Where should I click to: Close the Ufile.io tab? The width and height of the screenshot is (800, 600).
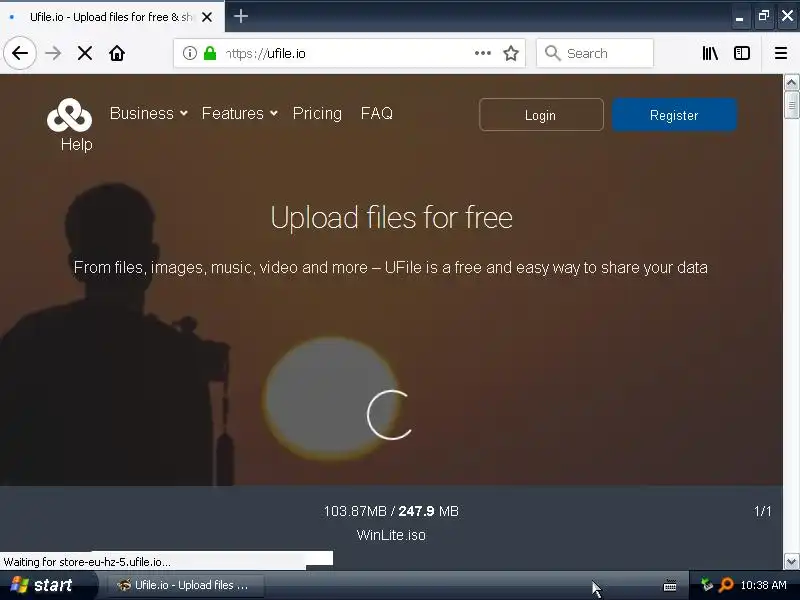(x=207, y=17)
